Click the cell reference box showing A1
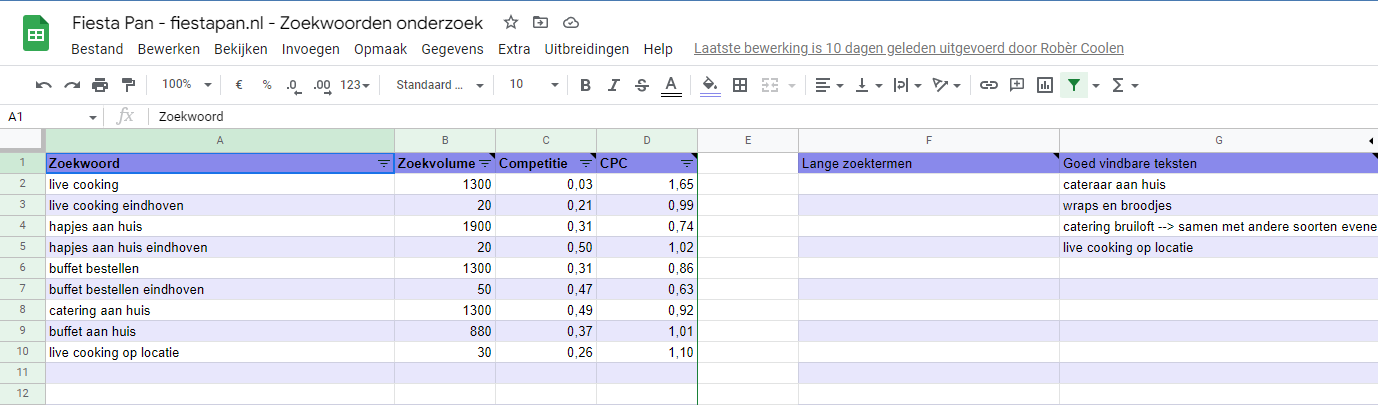Screen dimensions: 1378x405 tap(50, 117)
